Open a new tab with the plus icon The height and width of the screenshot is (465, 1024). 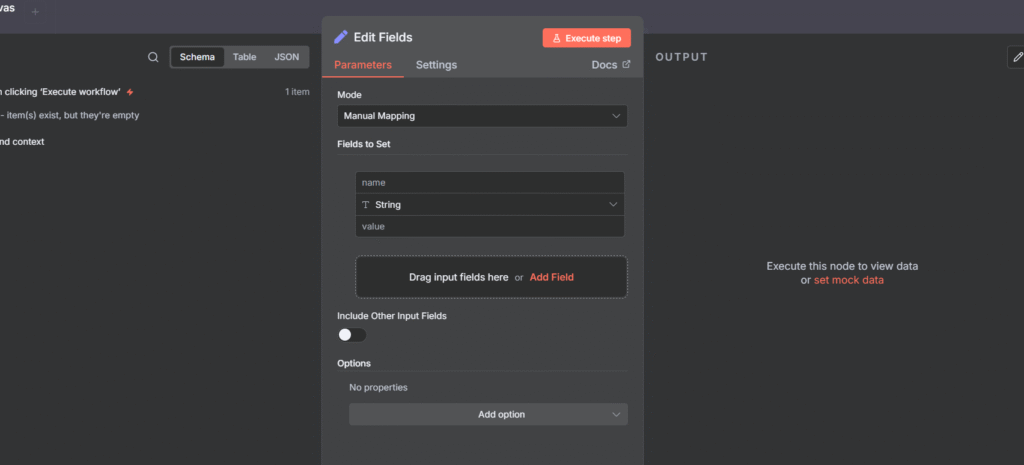[36, 11]
